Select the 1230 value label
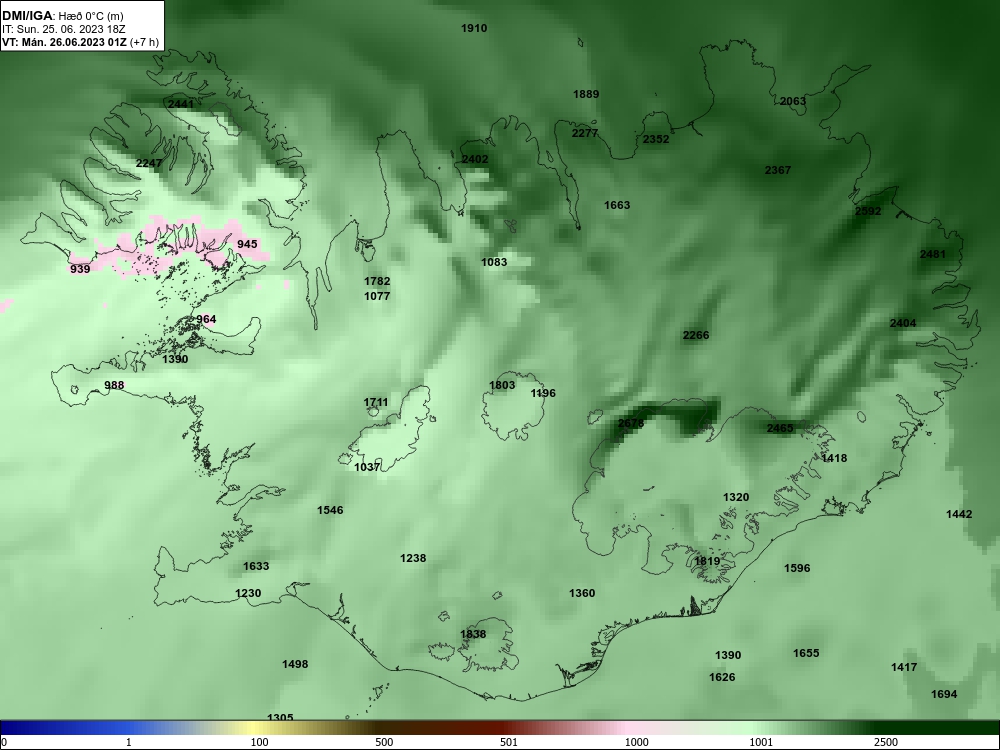Image resolution: width=1000 pixels, height=750 pixels. pos(248,594)
